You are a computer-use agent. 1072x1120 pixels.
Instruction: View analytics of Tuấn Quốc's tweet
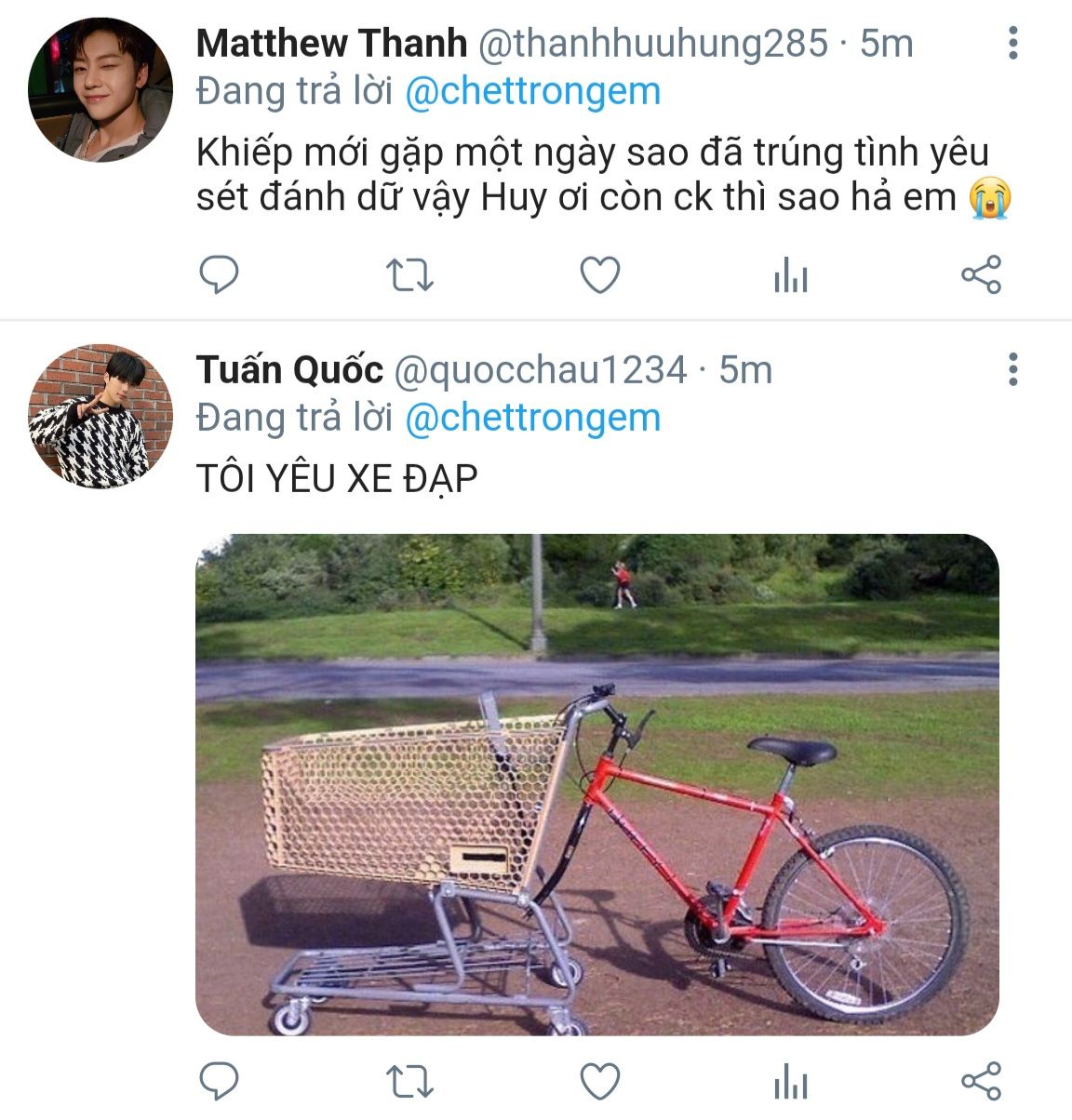tap(791, 1083)
